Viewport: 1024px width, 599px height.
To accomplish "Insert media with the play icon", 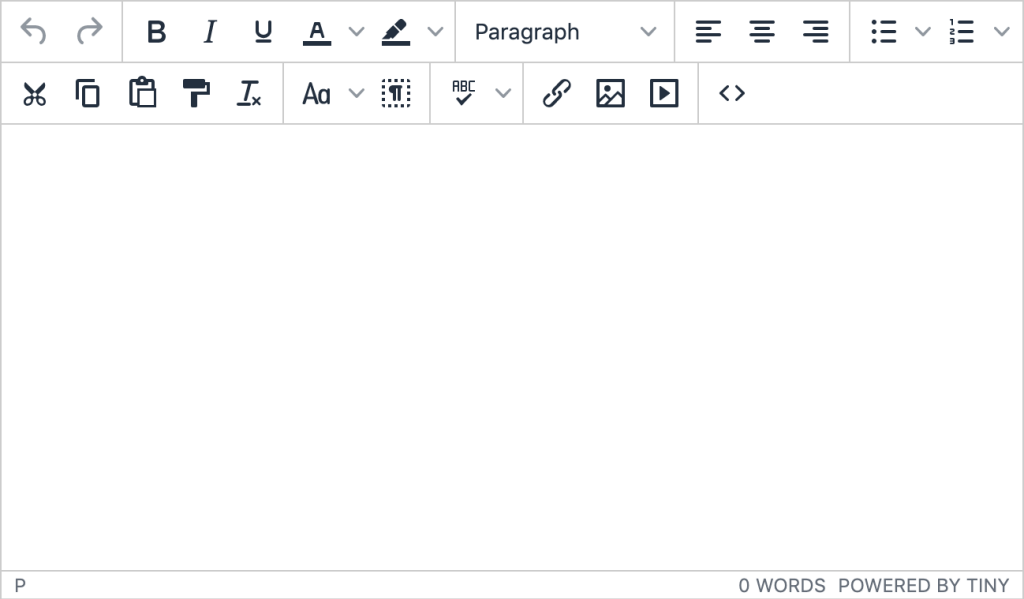I will 664,94.
